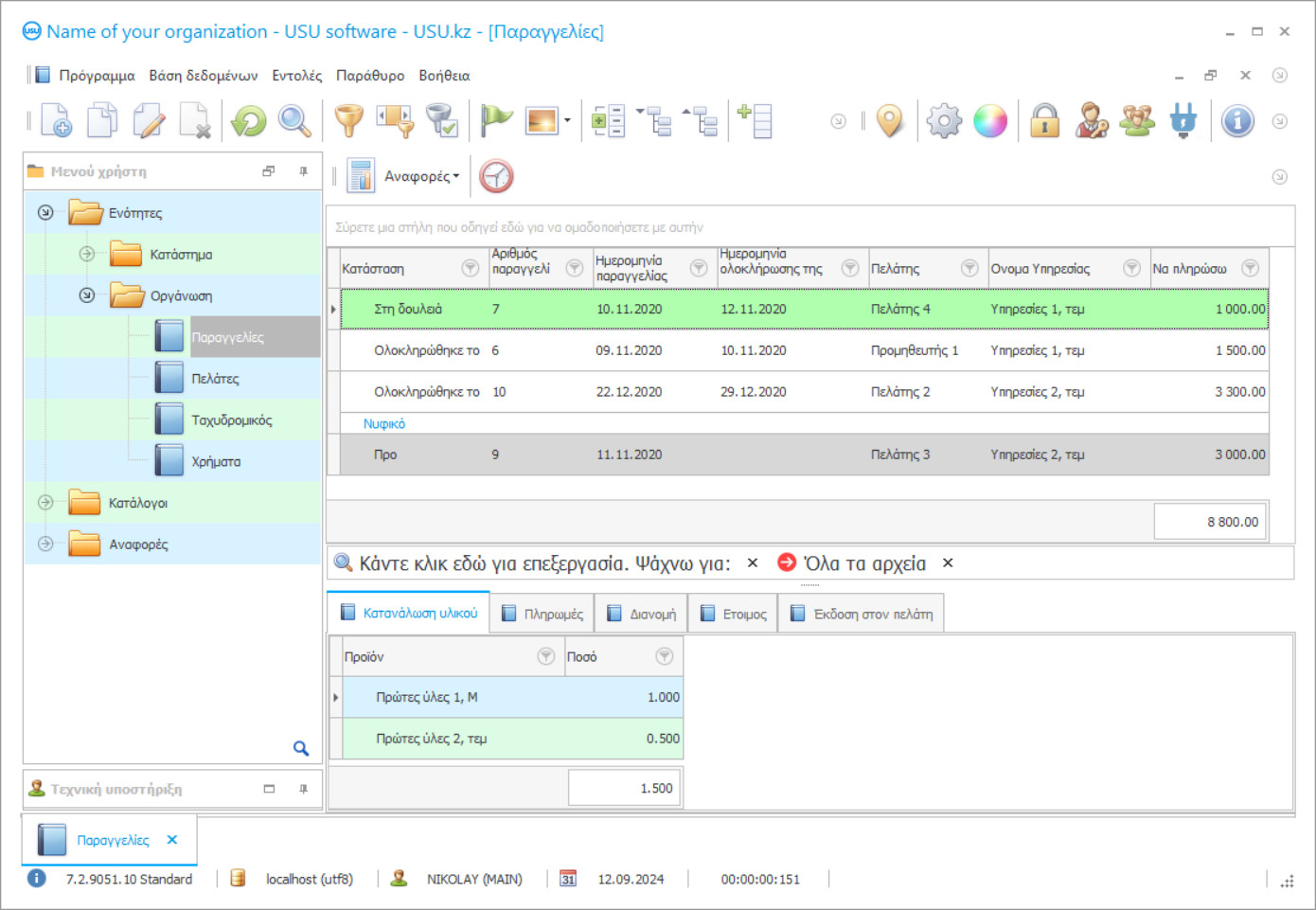The image size is (1316, 910).
Task: Click the magnifier icon at user menu bottom
Action: [x=301, y=749]
